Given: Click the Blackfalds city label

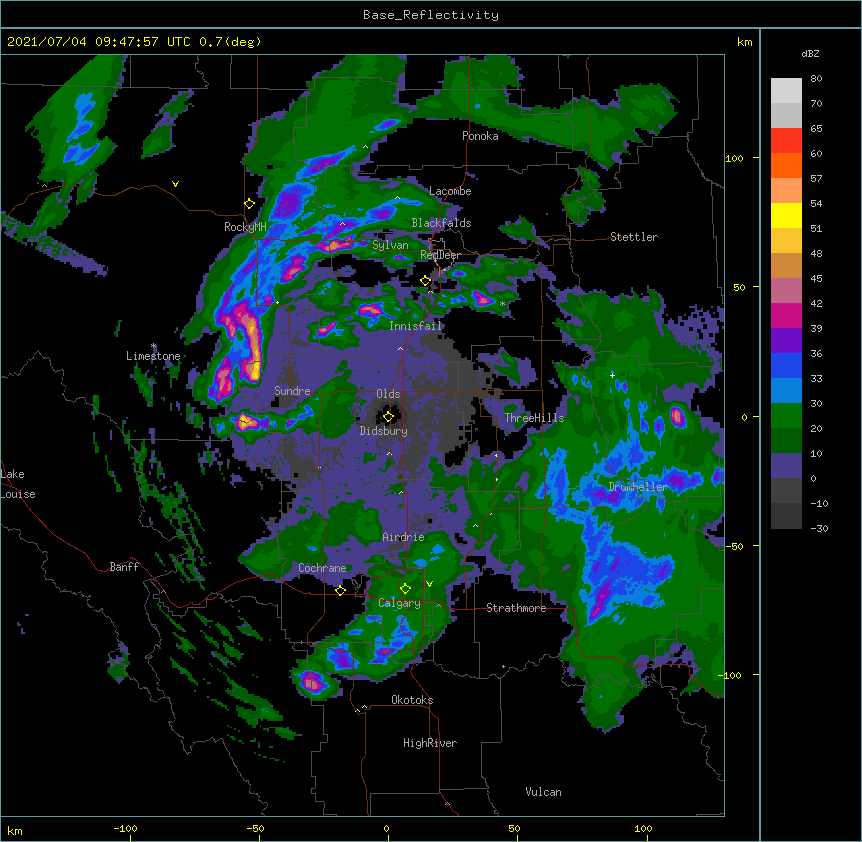Looking at the screenshot, I should pyautogui.click(x=441, y=223).
